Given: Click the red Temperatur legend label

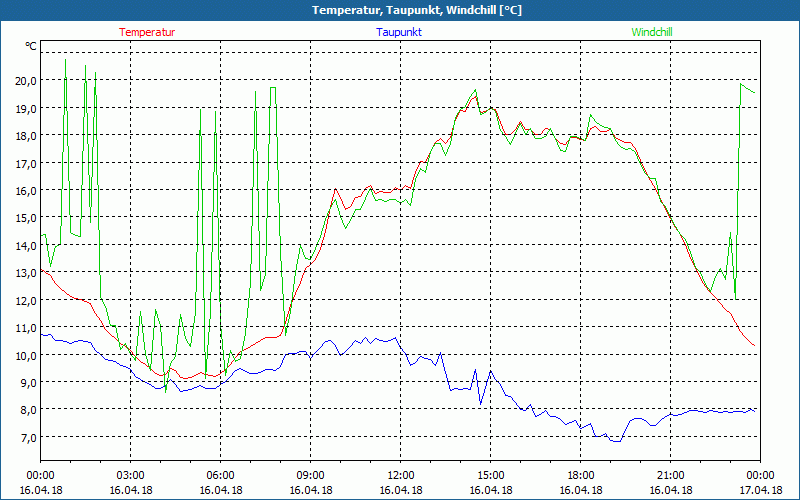Looking at the screenshot, I should [147, 32].
